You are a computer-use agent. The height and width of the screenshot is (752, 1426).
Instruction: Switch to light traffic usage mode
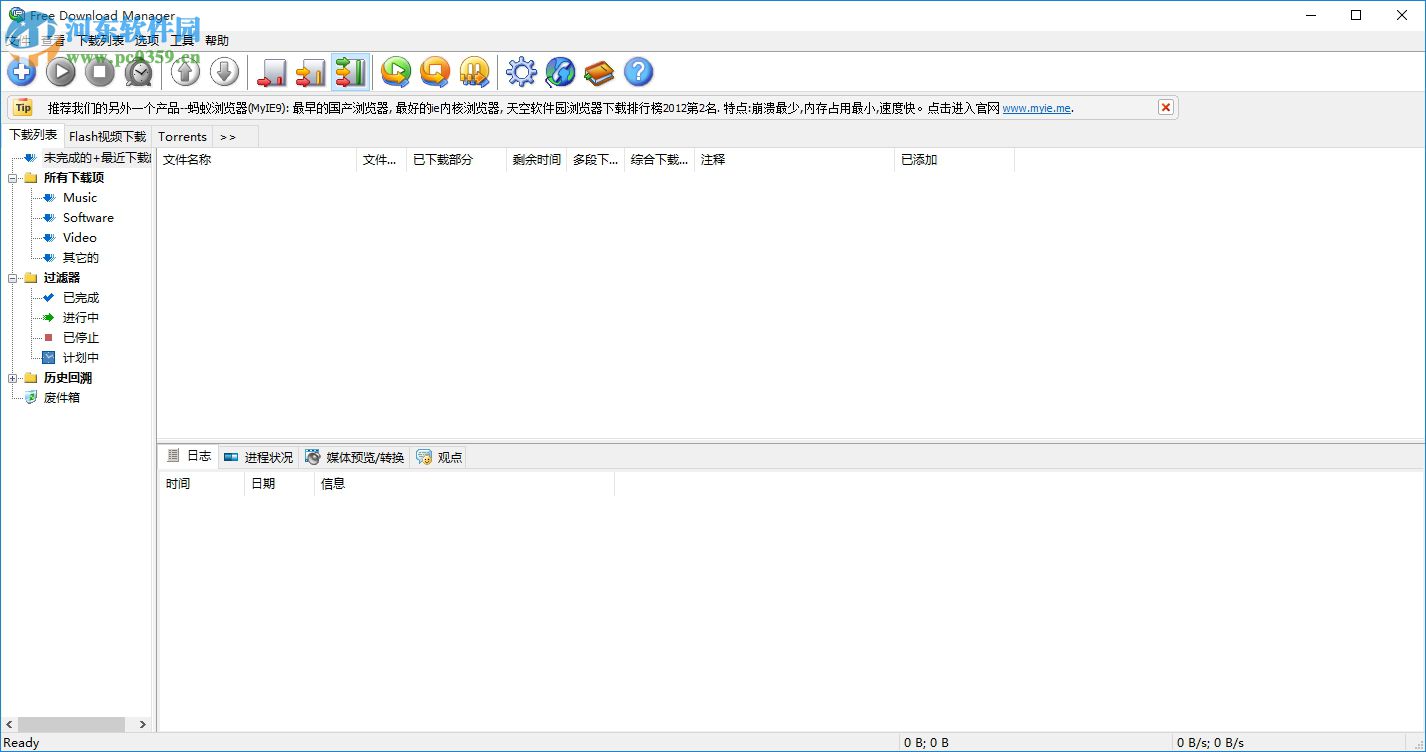click(x=271, y=71)
